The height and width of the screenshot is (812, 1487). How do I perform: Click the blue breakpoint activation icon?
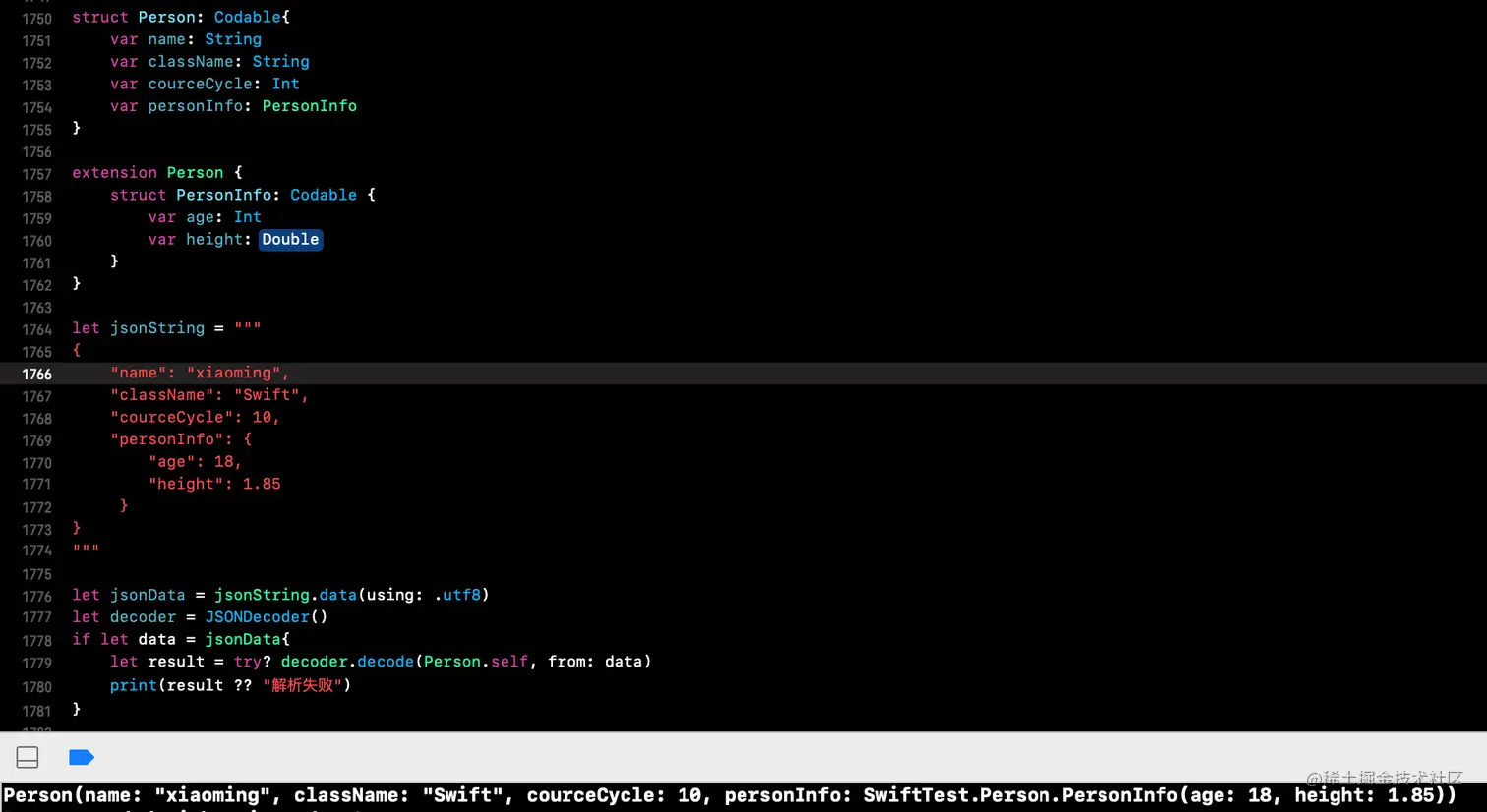tap(82, 757)
